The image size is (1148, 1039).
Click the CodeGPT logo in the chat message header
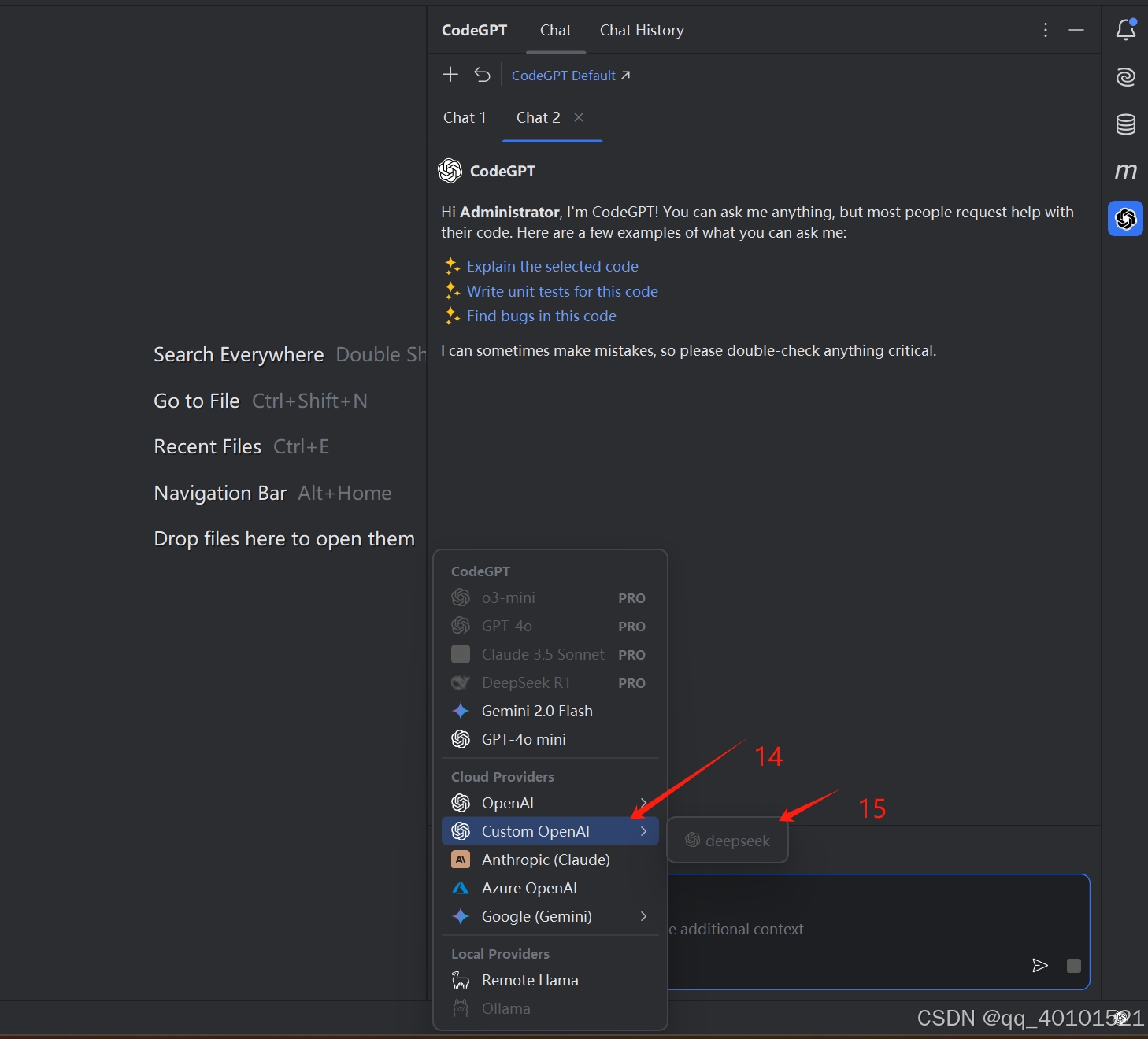(x=450, y=171)
